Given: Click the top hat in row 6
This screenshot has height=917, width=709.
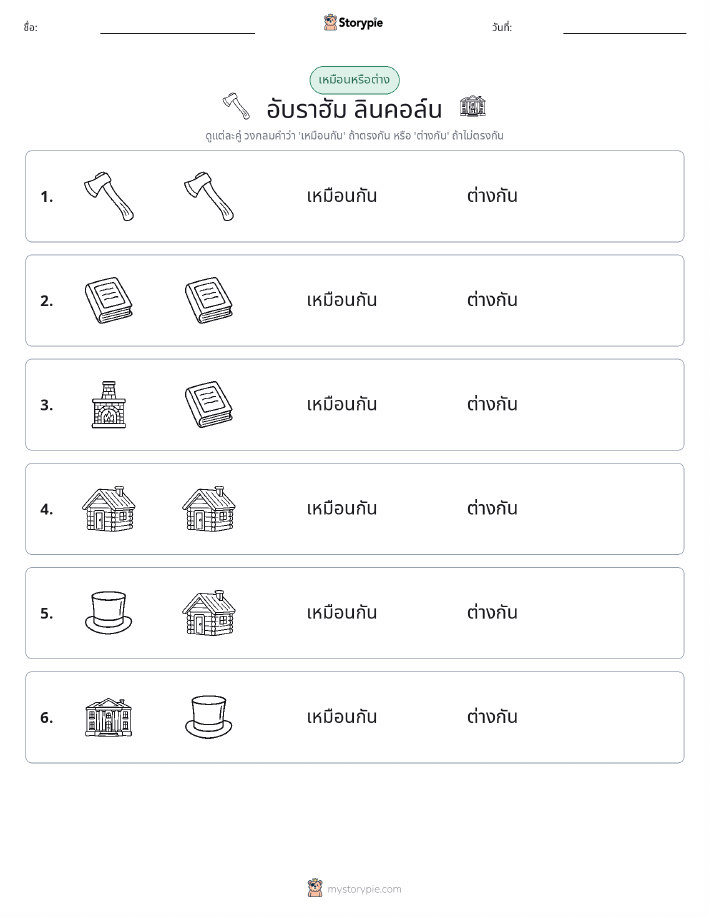Looking at the screenshot, I should (209, 717).
